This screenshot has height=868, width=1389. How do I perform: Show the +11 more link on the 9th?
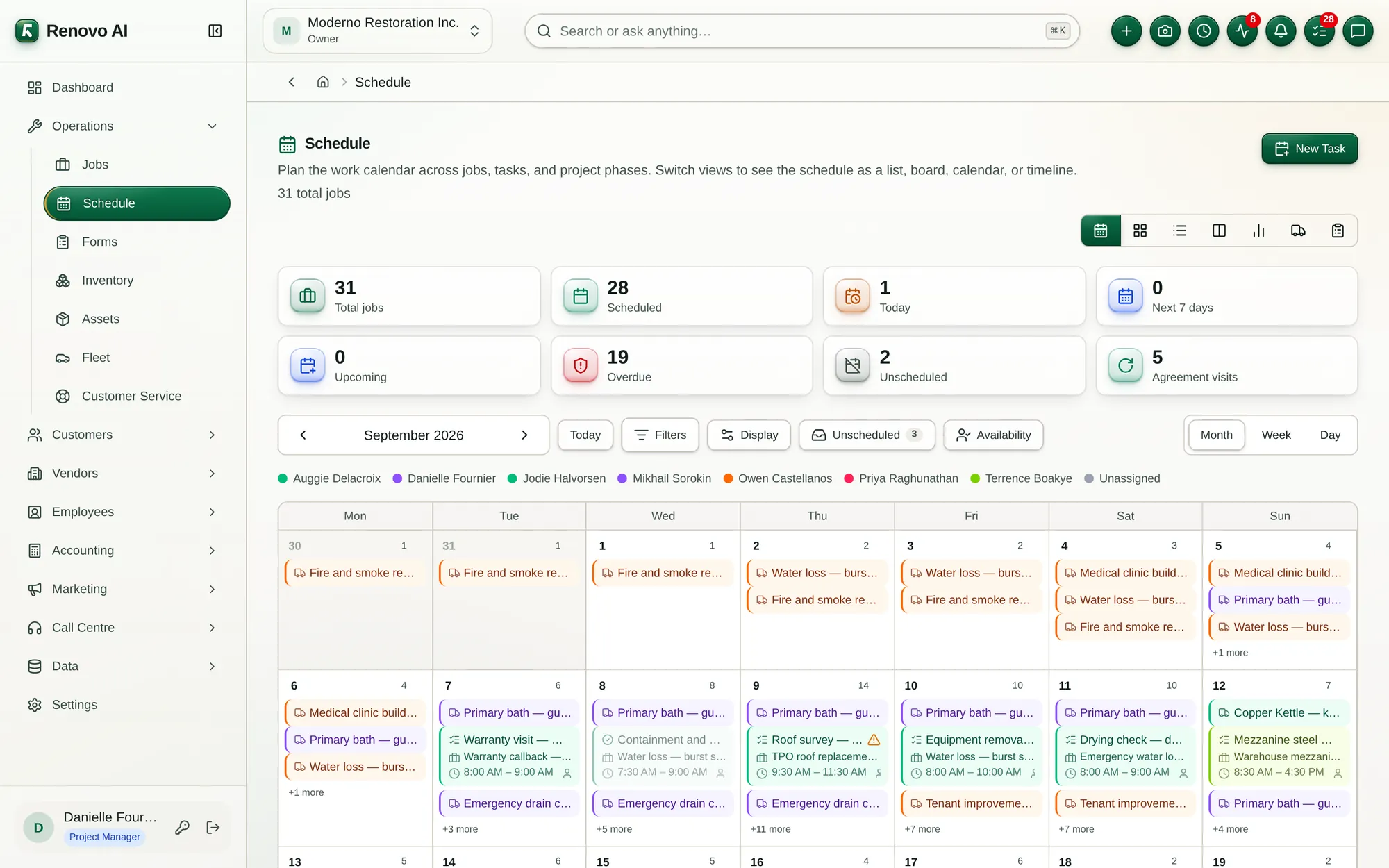770,829
